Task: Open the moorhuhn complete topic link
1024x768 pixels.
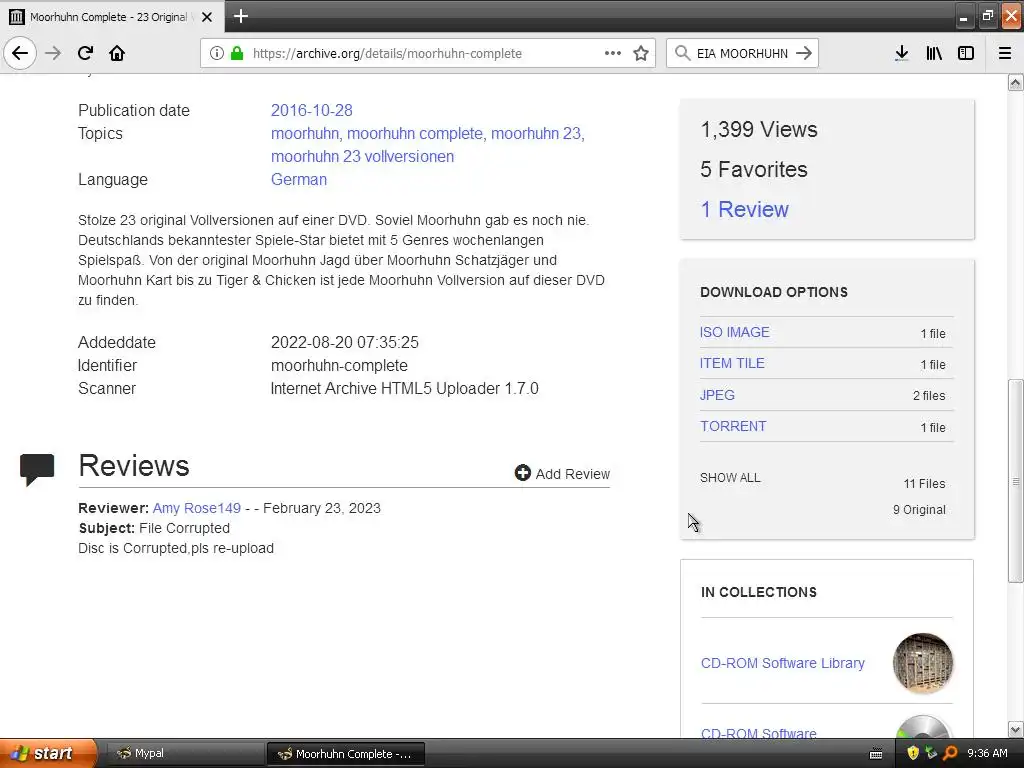Action: (415, 133)
